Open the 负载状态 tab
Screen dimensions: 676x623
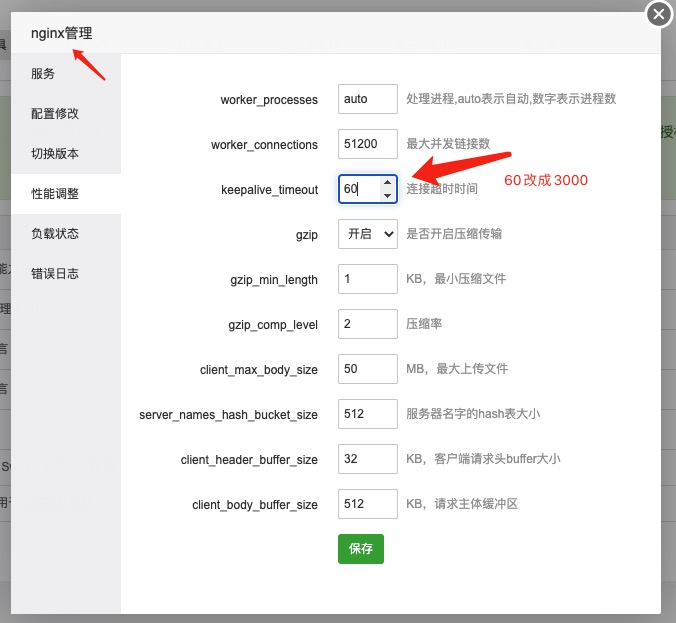[x=66, y=234]
